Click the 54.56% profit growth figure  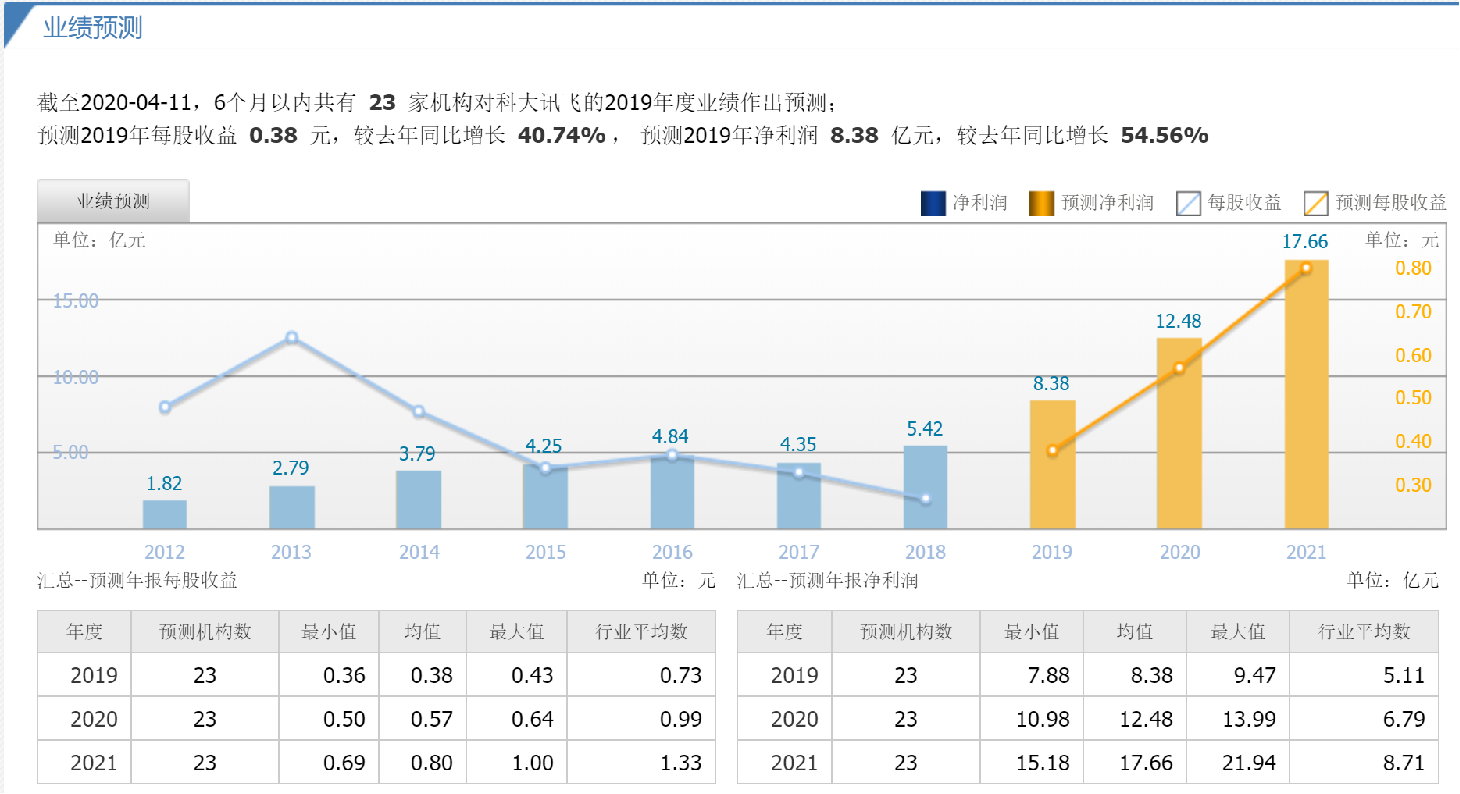[1165, 135]
